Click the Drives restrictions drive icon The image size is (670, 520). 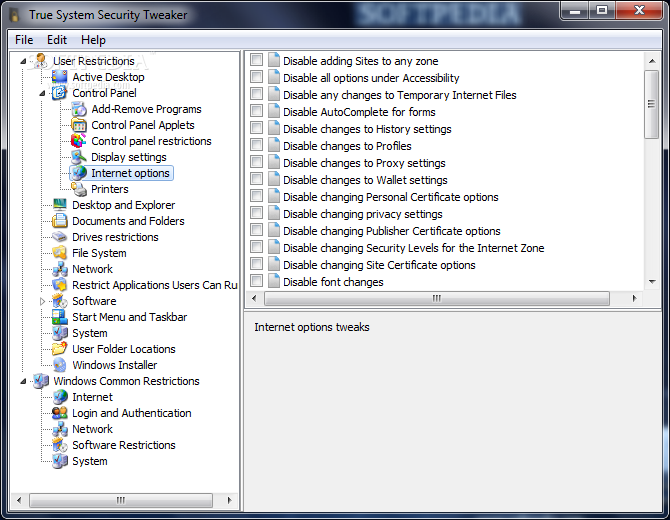59,237
